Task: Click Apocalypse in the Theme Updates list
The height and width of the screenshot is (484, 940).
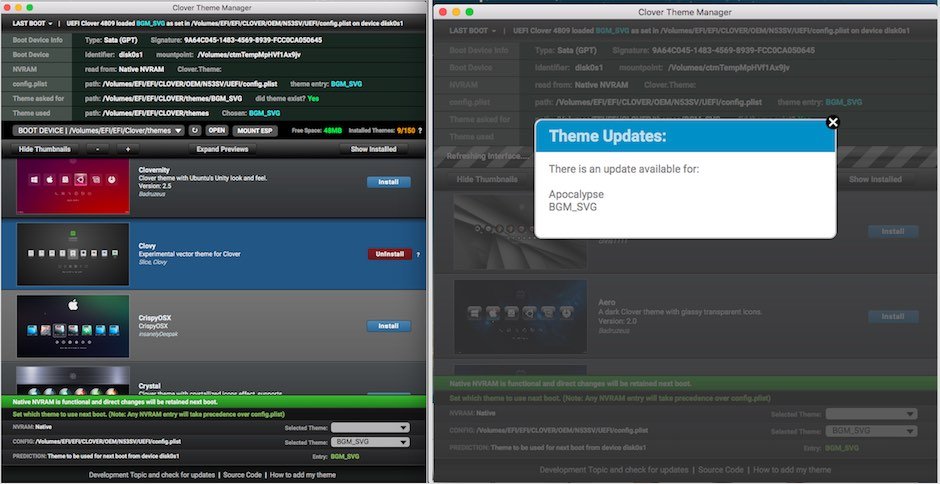Action: [576, 194]
